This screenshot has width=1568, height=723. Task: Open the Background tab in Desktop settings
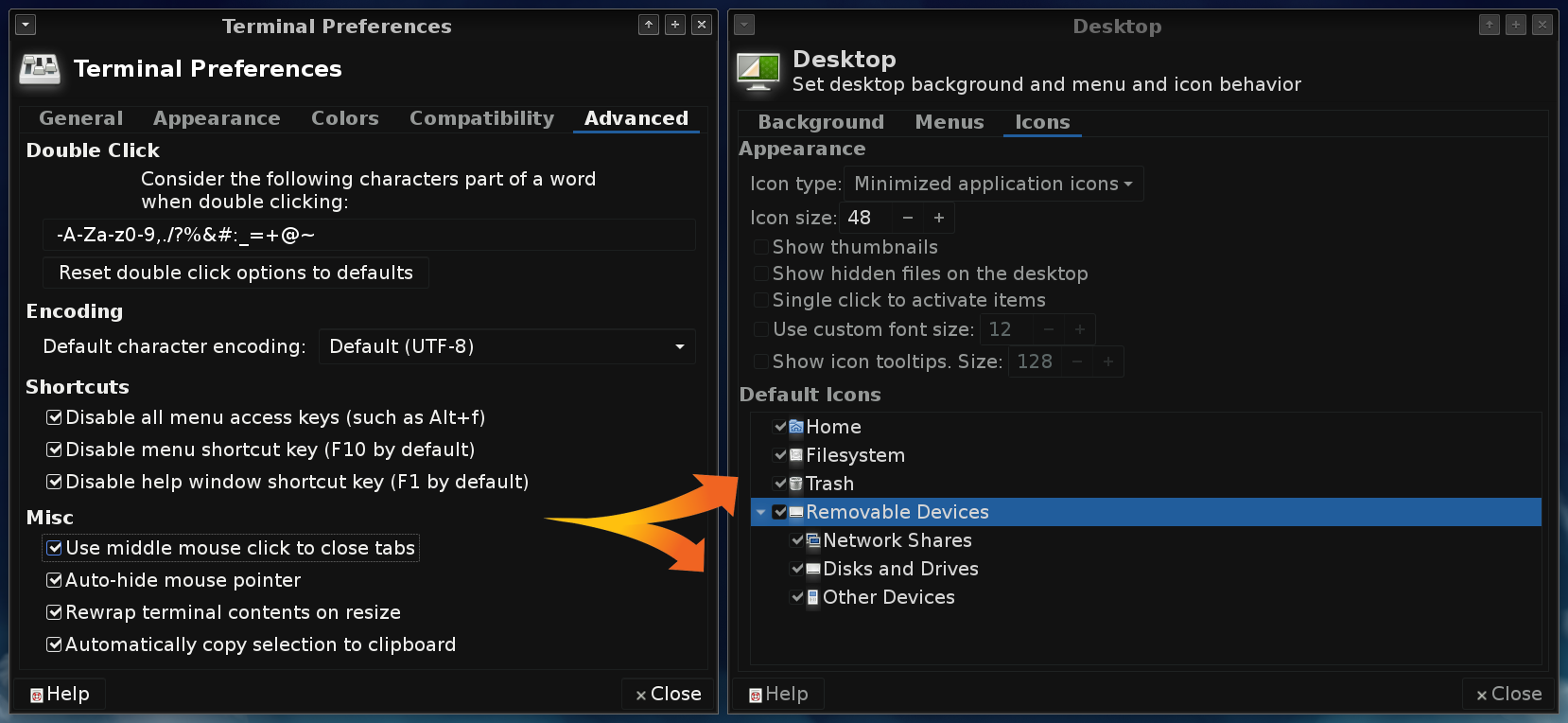click(821, 122)
